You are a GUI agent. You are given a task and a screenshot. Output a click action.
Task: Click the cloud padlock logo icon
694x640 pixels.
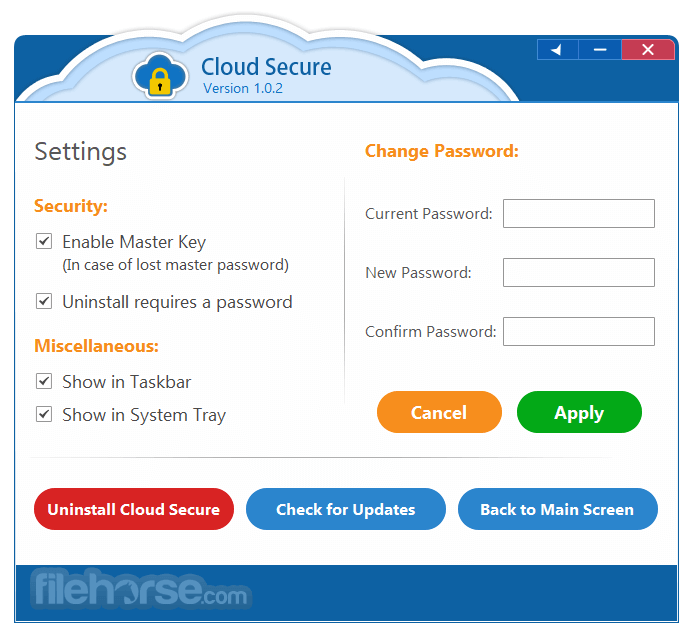click(160, 75)
